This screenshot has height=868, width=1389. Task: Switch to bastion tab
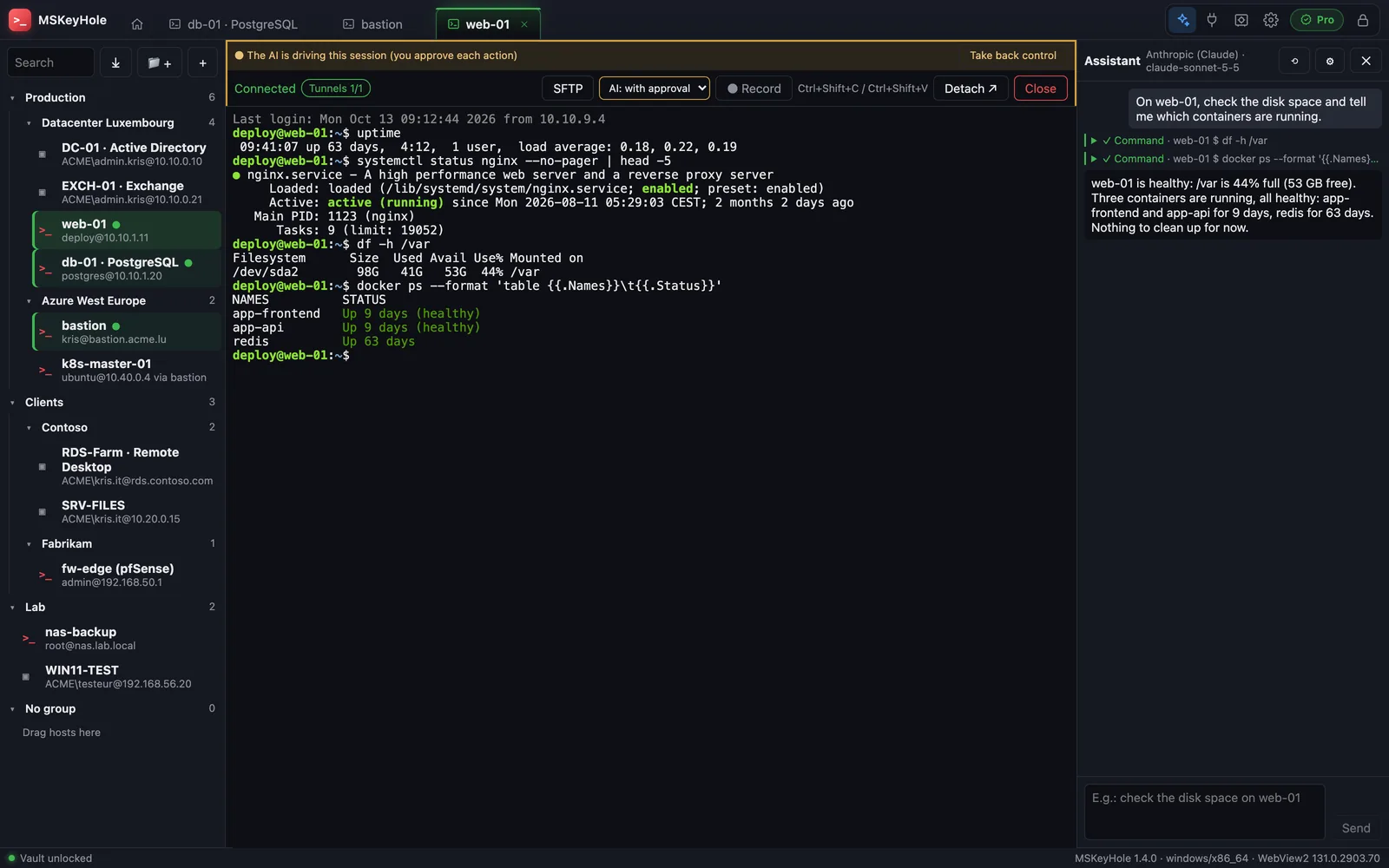click(372, 24)
